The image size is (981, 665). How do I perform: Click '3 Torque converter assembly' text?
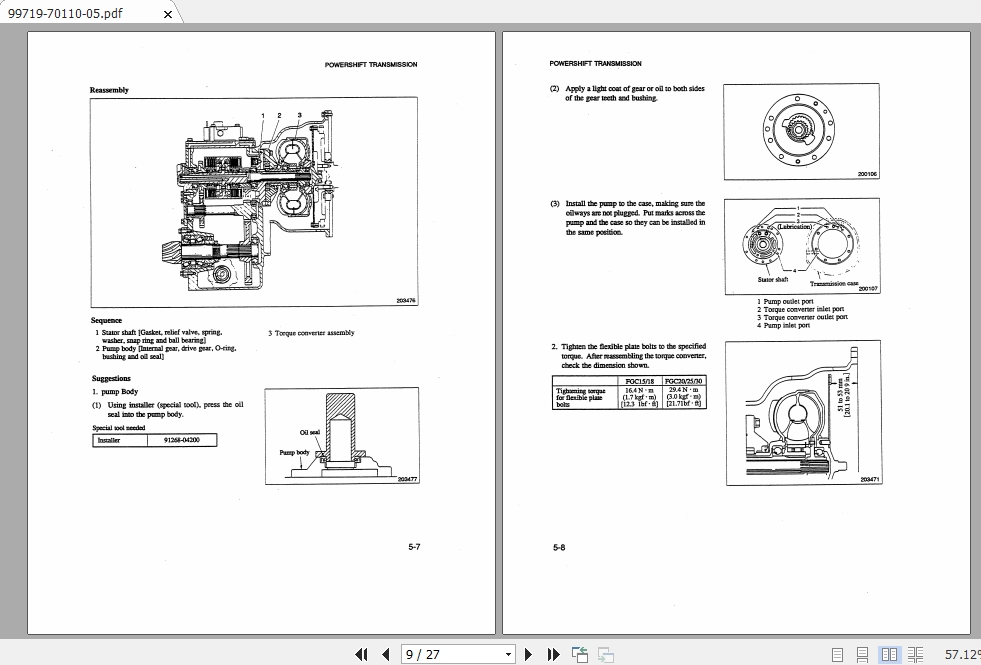[x=311, y=333]
